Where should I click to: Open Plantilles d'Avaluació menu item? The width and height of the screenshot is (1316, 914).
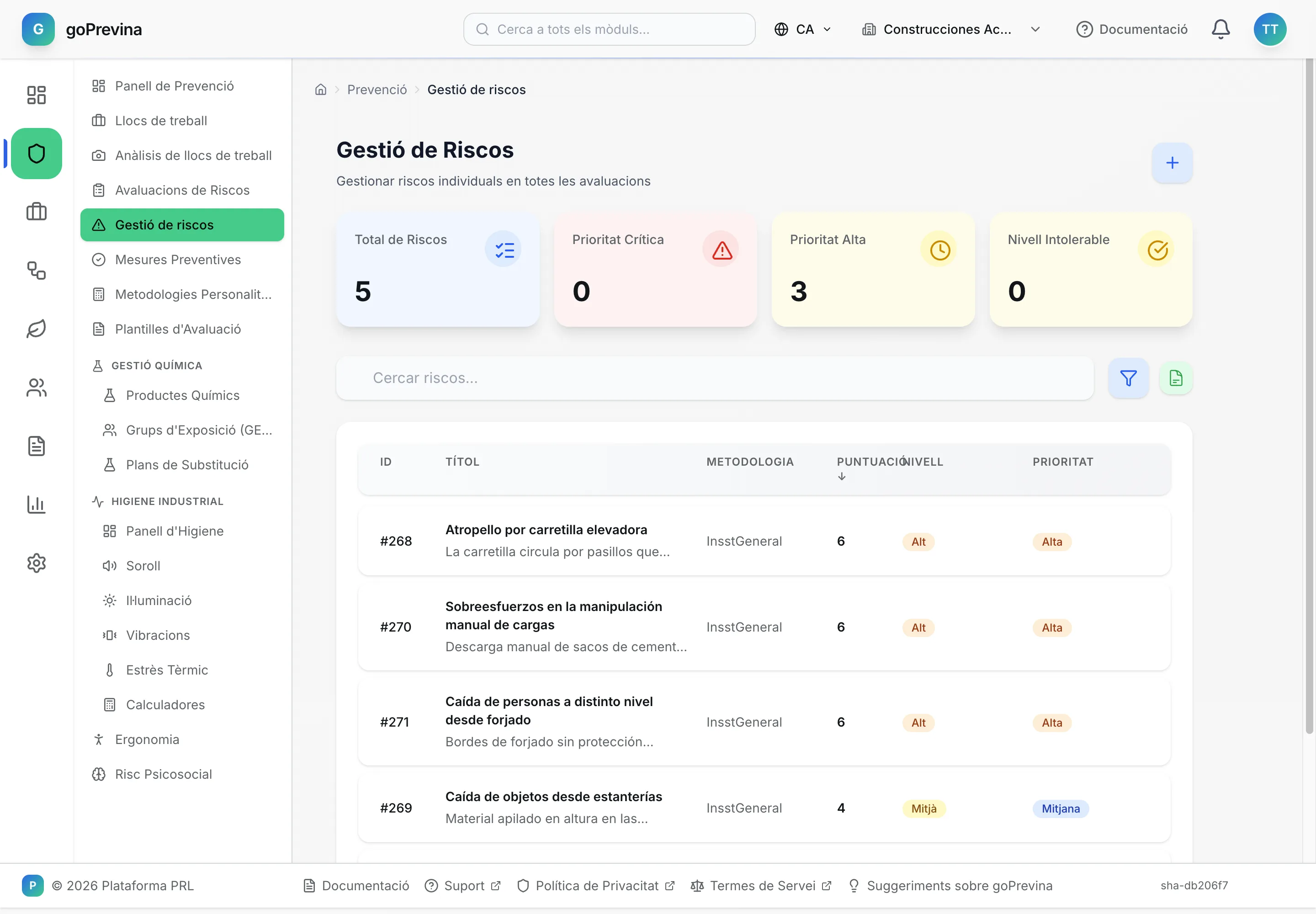pyautogui.click(x=182, y=329)
